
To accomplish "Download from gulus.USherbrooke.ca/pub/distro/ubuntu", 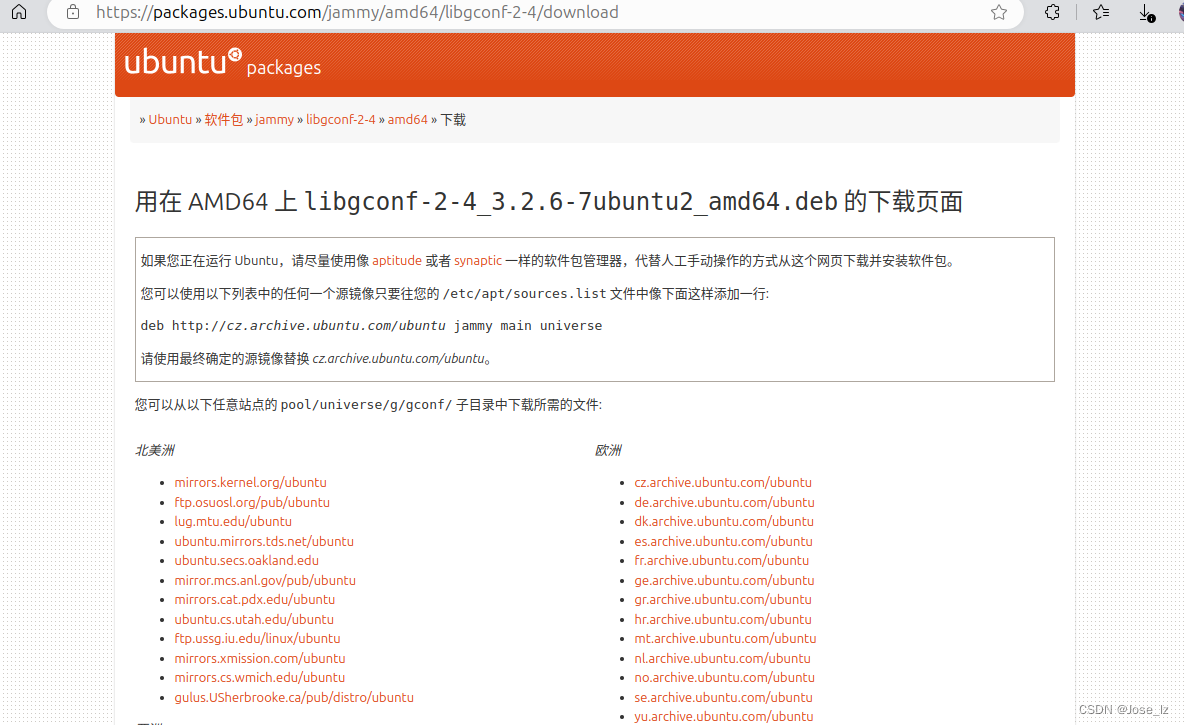I will (294, 697).
